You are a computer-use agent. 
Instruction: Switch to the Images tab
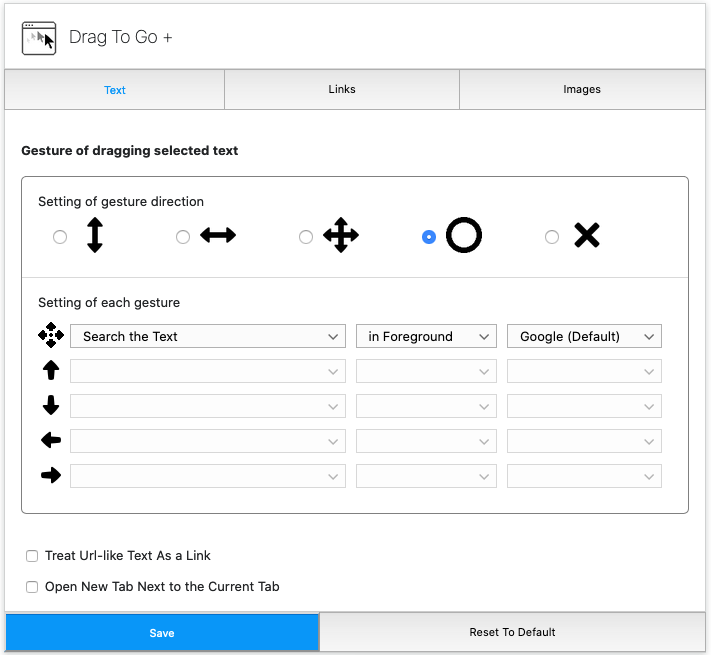pos(582,90)
